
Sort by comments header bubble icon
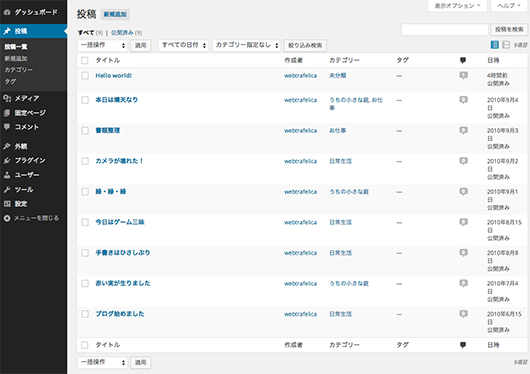click(463, 61)
